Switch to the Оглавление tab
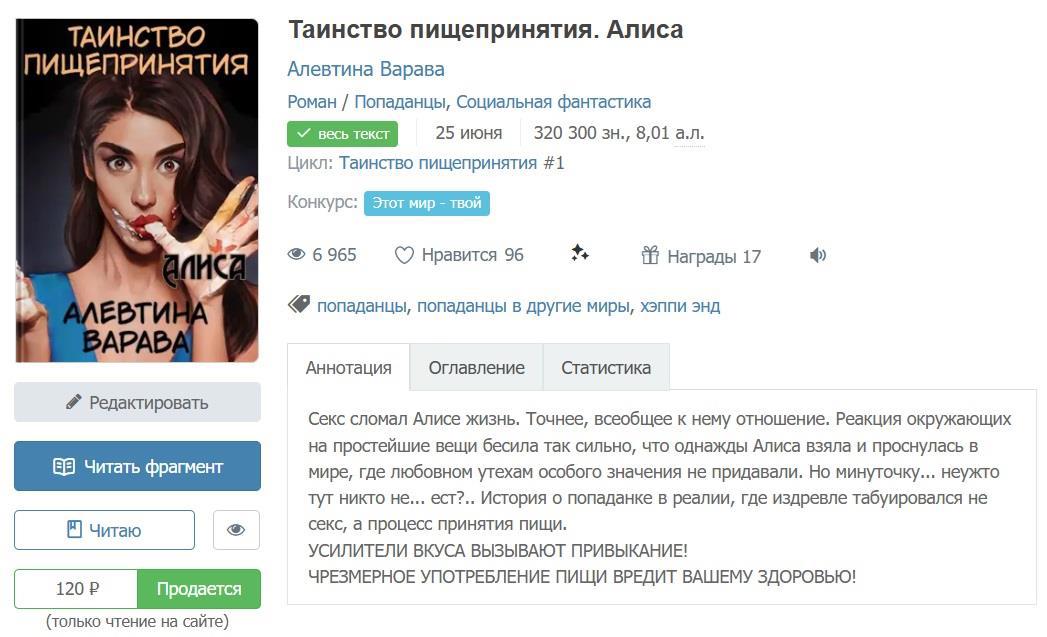 point(476,367)
